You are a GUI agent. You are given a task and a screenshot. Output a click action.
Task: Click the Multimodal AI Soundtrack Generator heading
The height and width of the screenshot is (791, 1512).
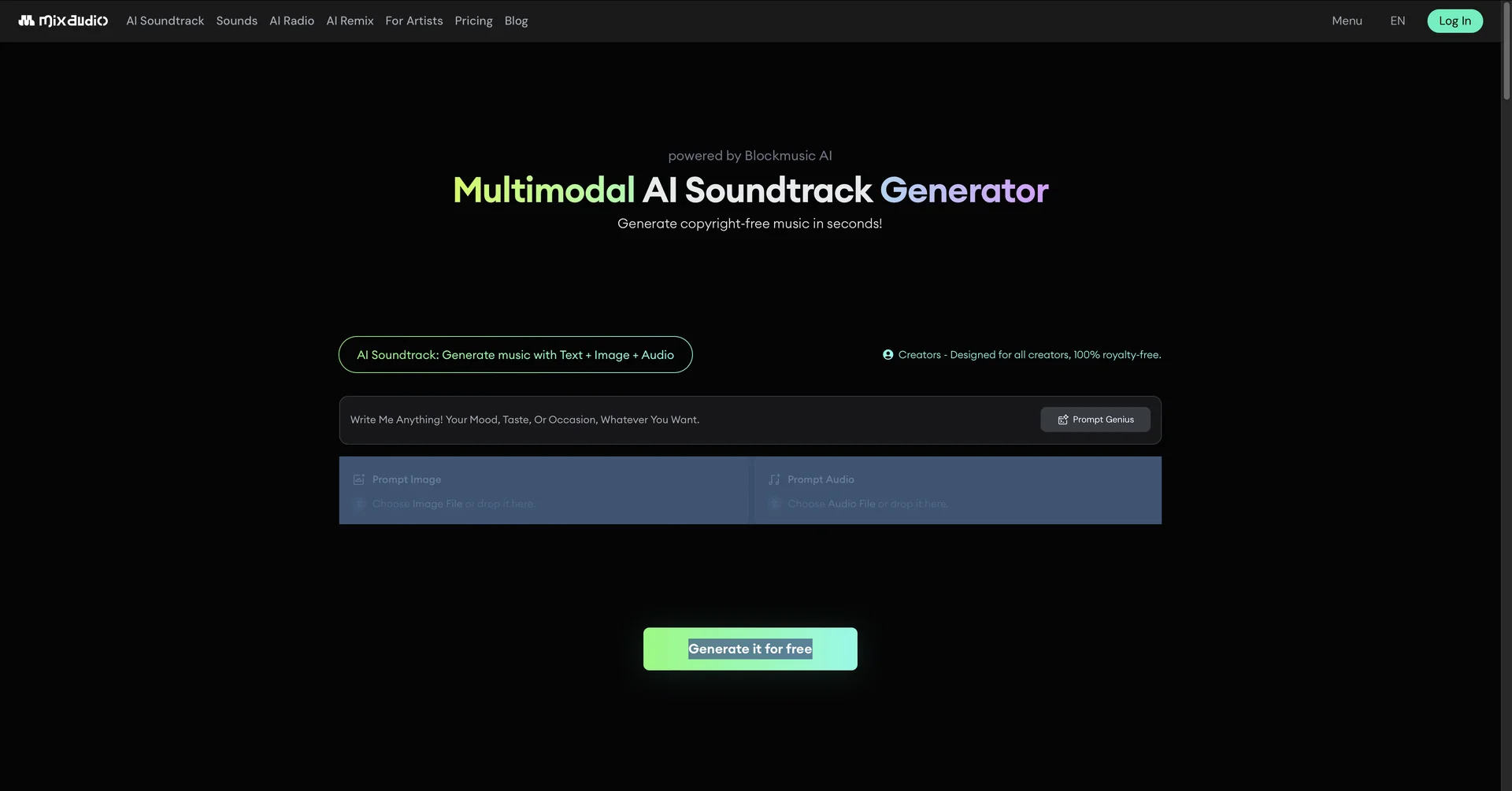point(750,190)
